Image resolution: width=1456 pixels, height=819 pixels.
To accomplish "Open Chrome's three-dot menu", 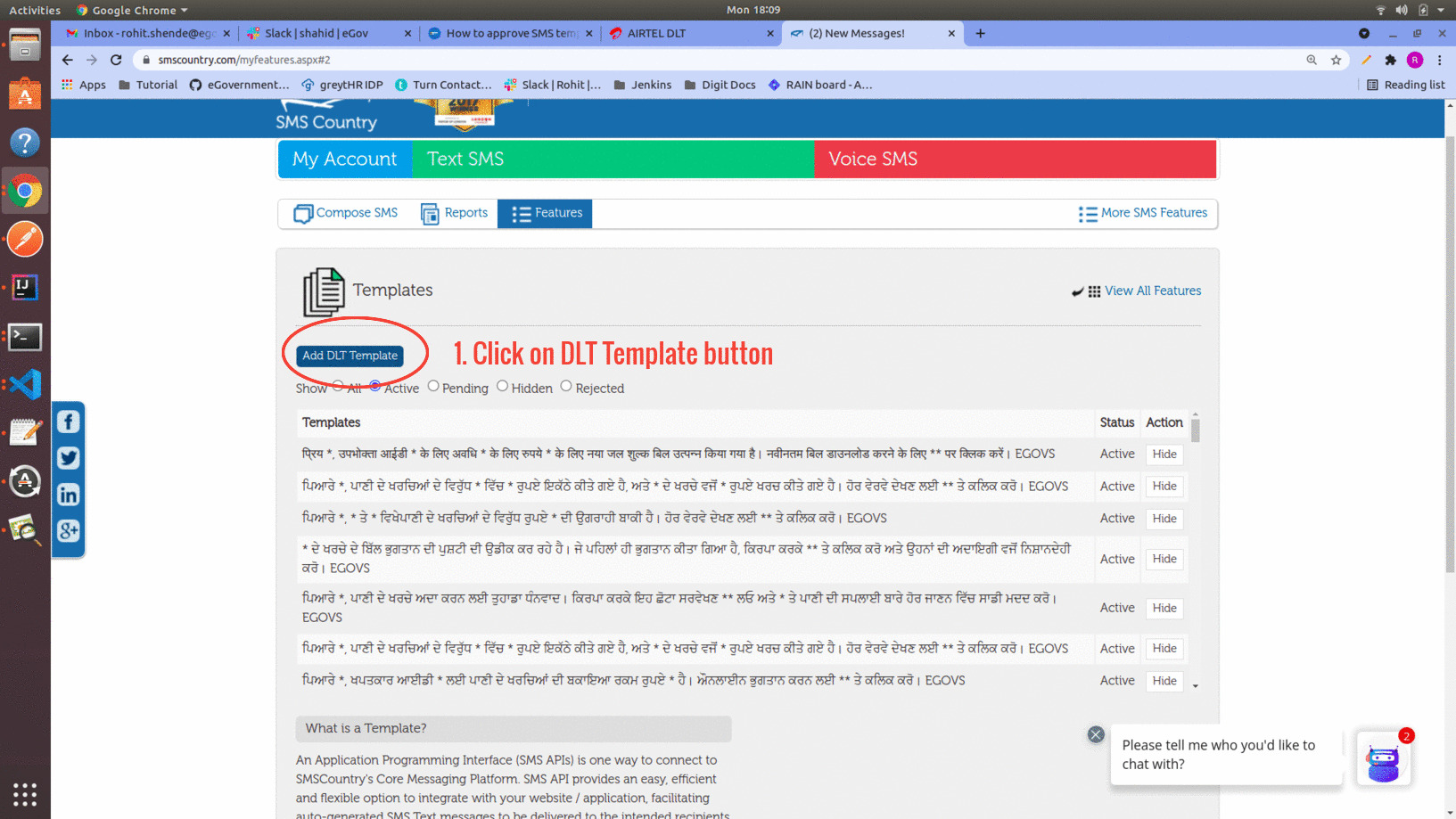I will [x=1439, y=60].
